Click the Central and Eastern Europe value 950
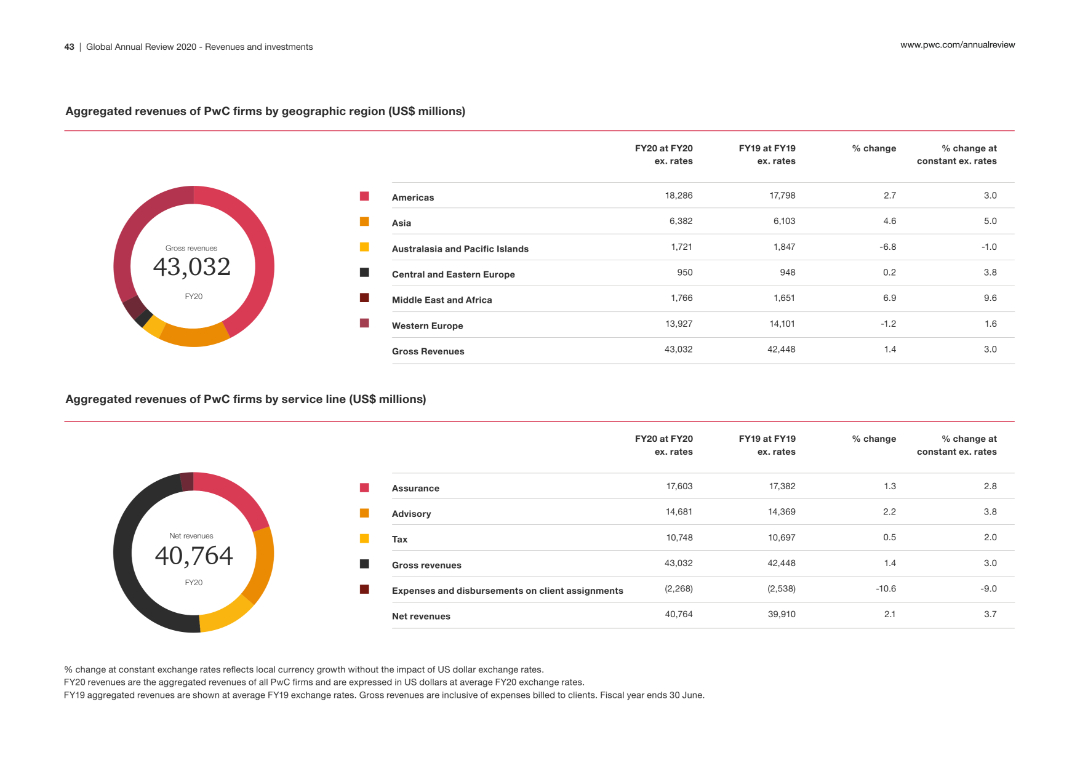This screenshot has height=763, width=1080. point(685,272)
